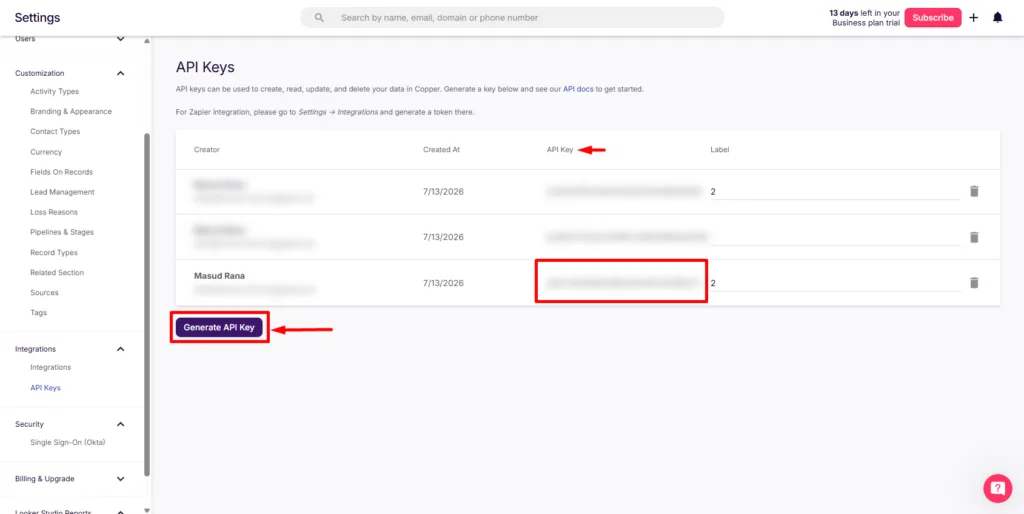1024x514 pixels.
Task: Open Related Section settings
Action: (x=57, y=272)
